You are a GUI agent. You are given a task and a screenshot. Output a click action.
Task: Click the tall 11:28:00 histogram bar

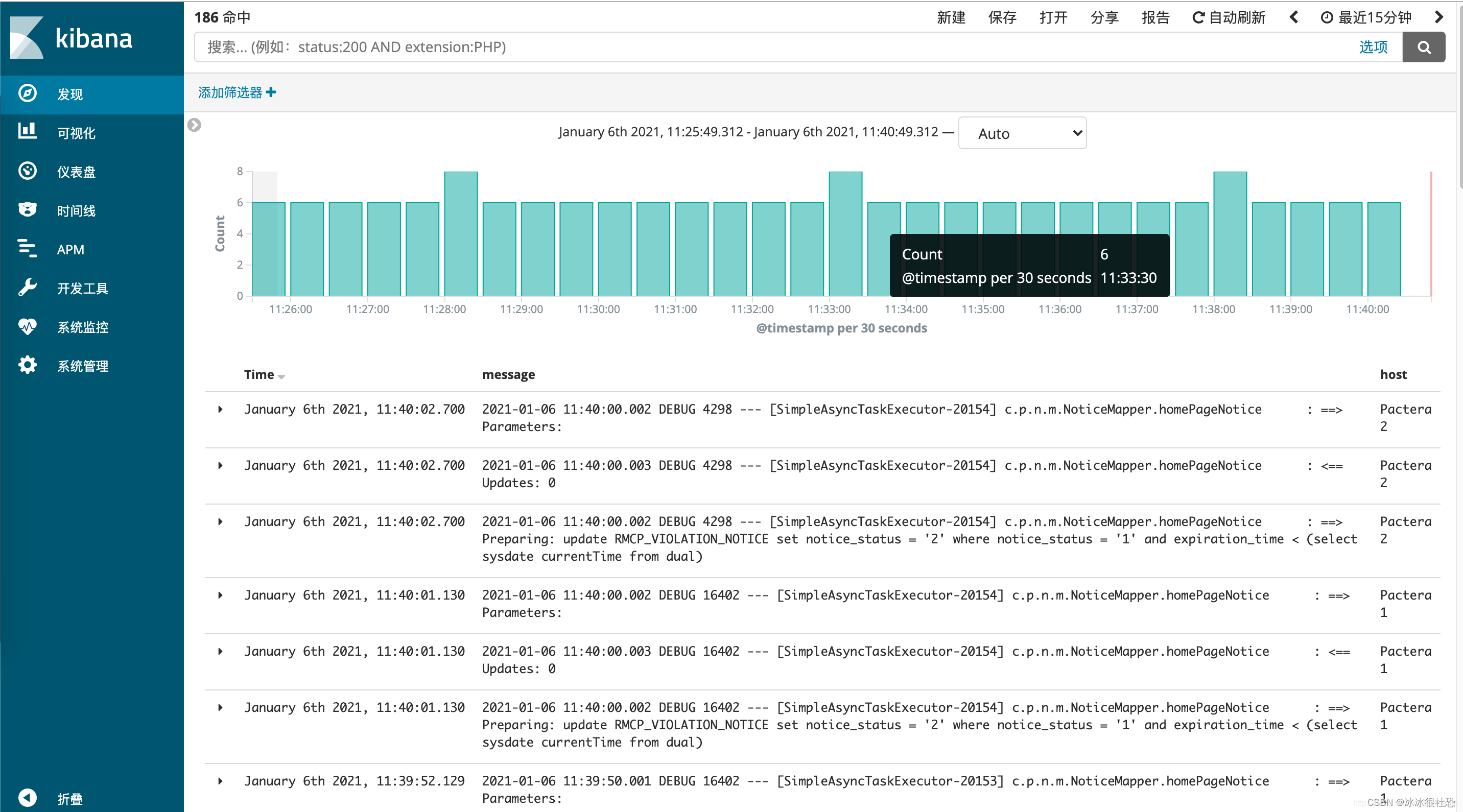pyautogui.click(x=461, y=233)
